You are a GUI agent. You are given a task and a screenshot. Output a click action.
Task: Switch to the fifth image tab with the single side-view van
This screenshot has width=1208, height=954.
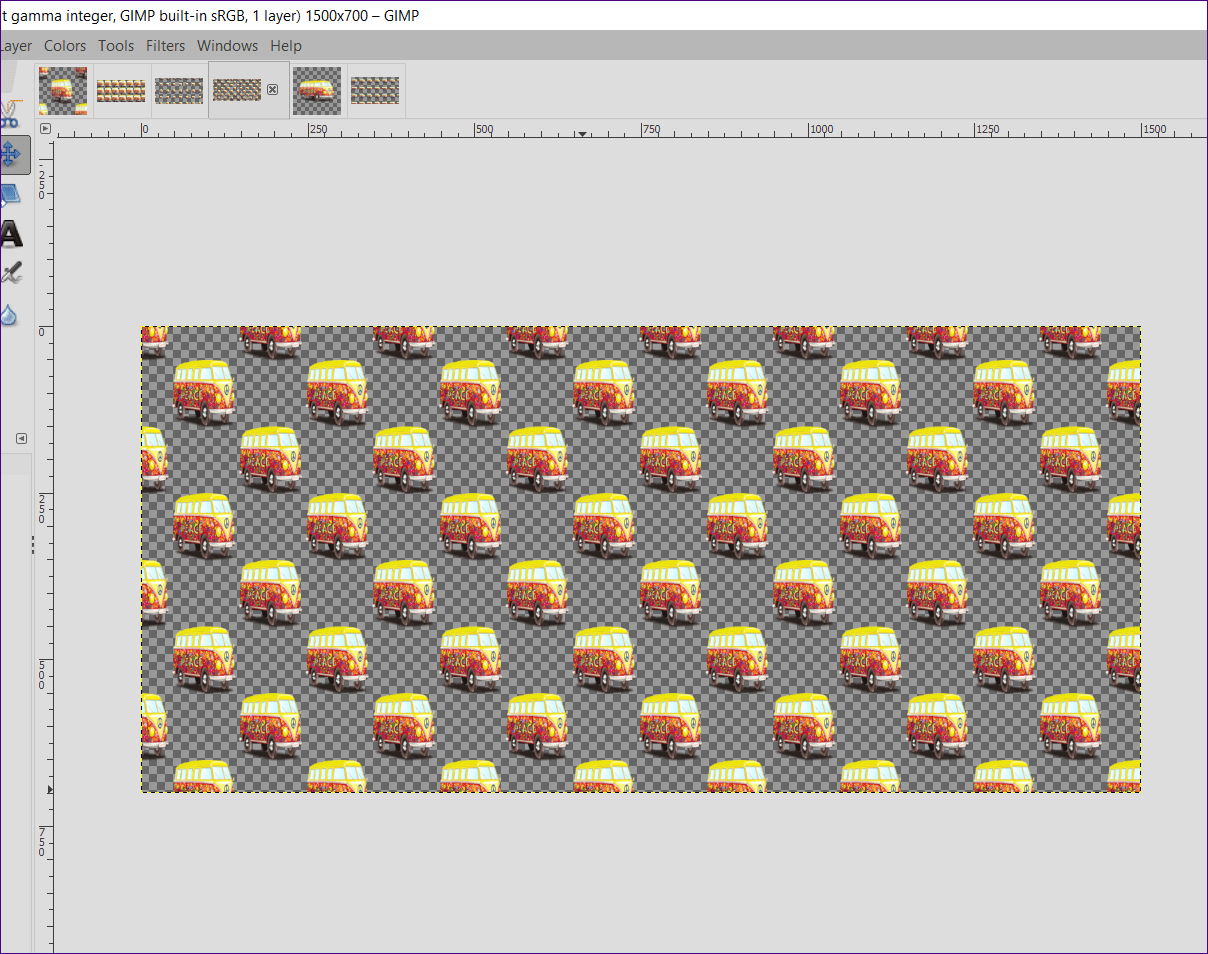pyautogui.click(x=318, y=91)
